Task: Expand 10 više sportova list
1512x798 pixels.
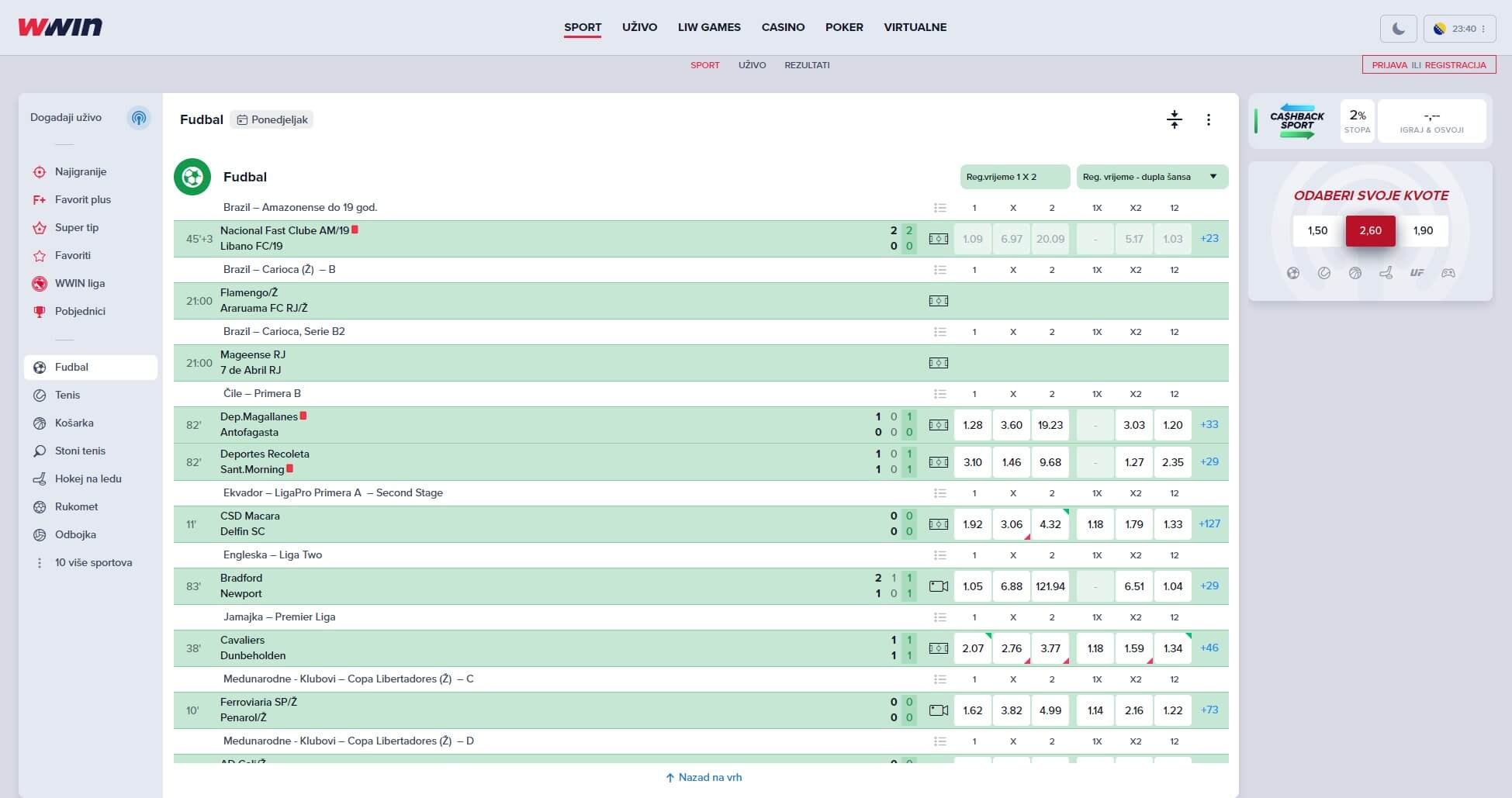Action: (91, 562)
